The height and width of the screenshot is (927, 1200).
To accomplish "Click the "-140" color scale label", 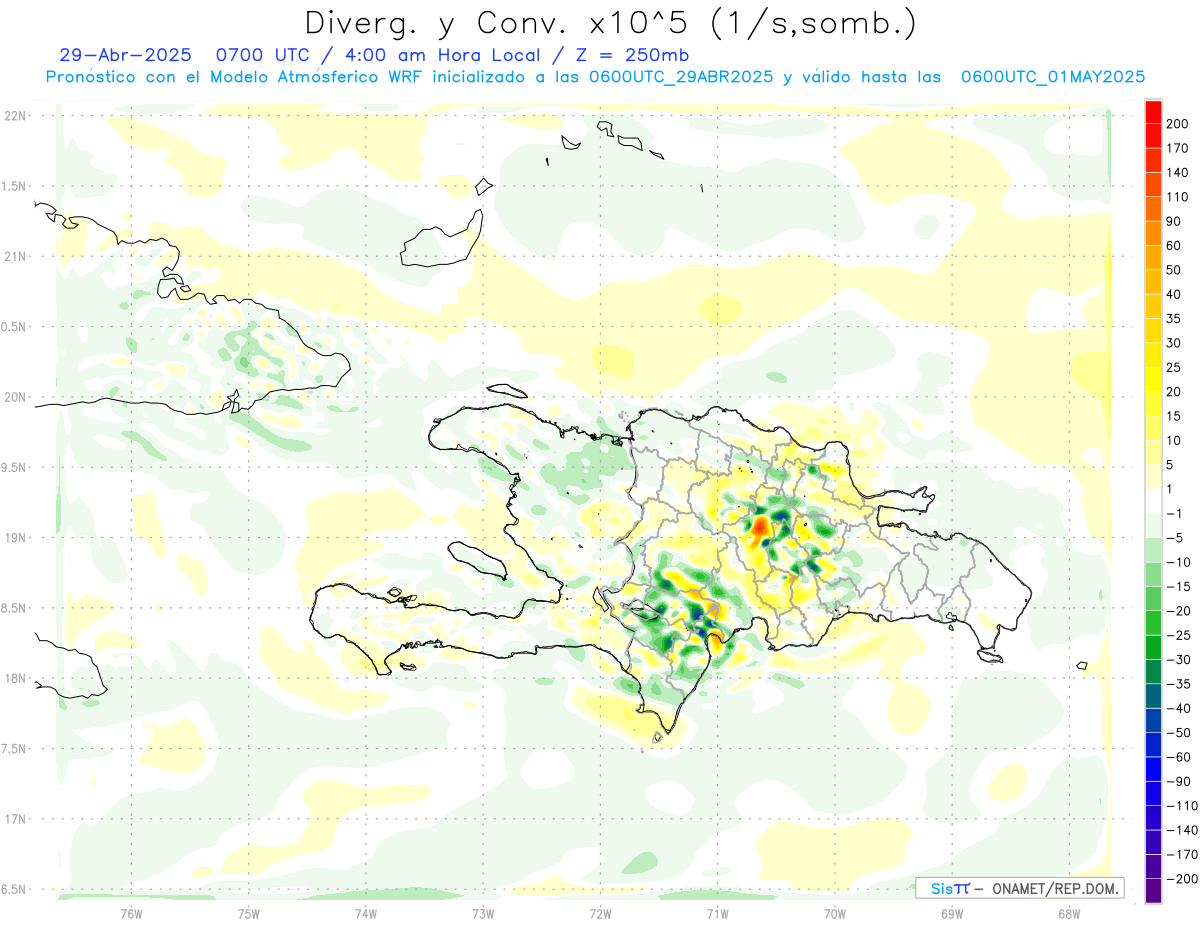I will click(x=1180, y=830).
